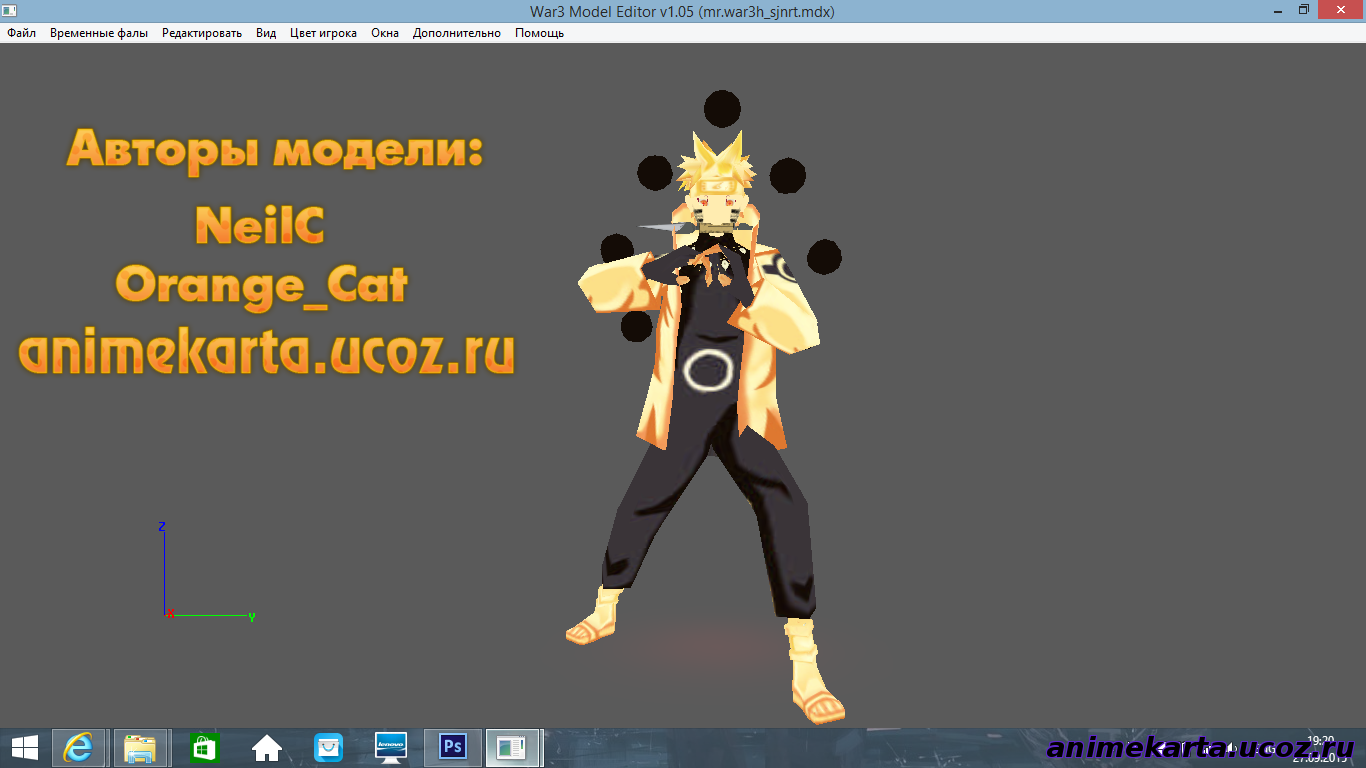Open the Дополнительно menu

pos(456,33)
